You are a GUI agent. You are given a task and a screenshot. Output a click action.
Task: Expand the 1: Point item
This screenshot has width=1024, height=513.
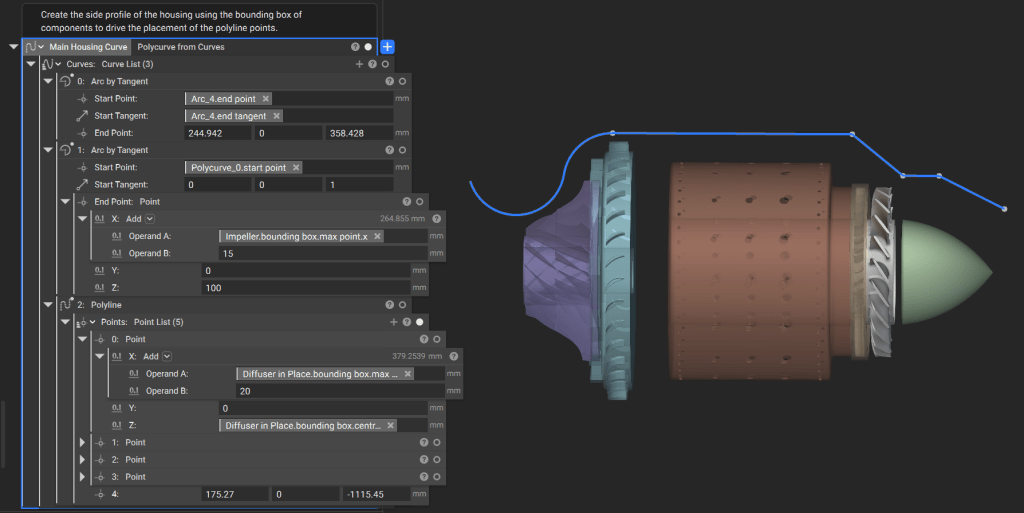(x=82, y=442)
